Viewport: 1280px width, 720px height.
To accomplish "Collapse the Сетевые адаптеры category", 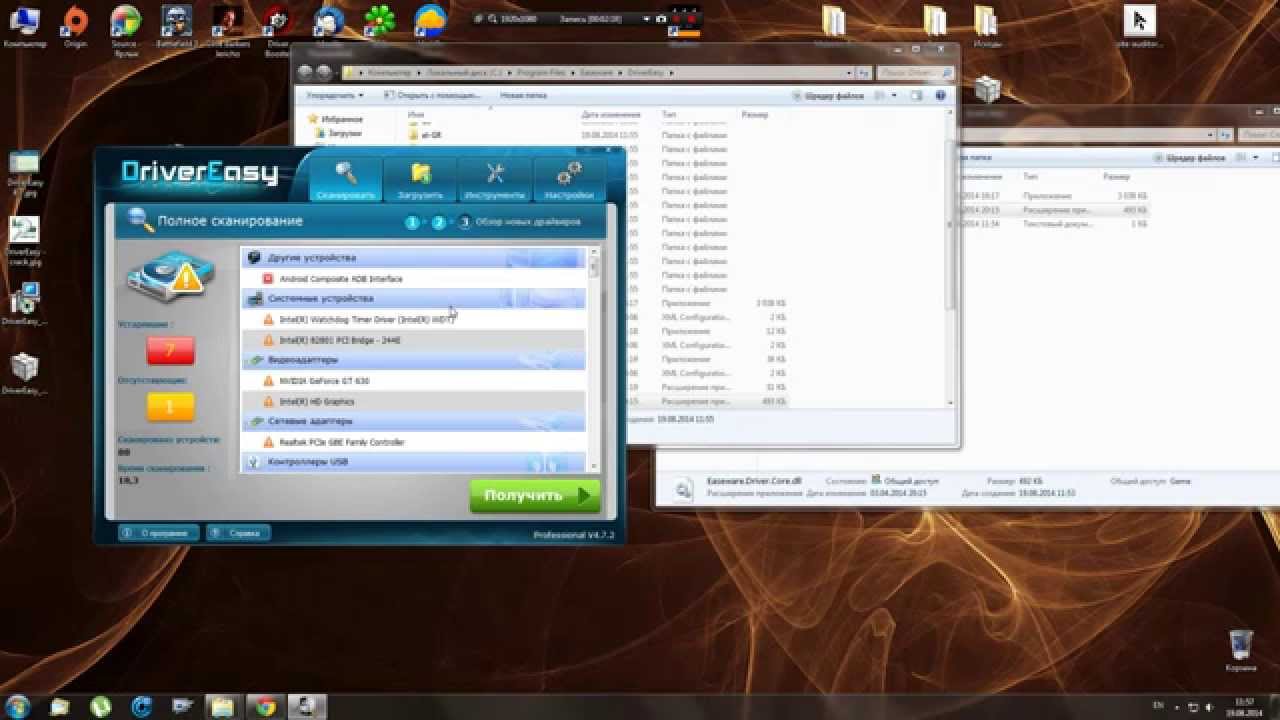I will pyautogui.click(x=413, y=421).
